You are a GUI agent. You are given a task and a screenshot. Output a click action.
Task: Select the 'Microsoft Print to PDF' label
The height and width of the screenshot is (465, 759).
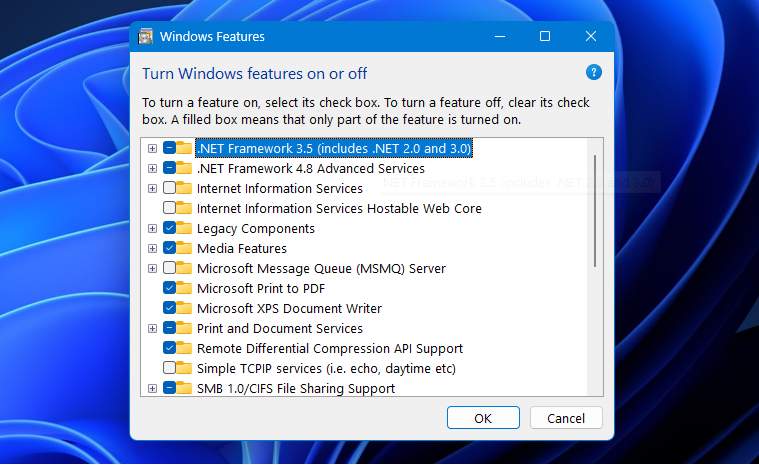261,288
